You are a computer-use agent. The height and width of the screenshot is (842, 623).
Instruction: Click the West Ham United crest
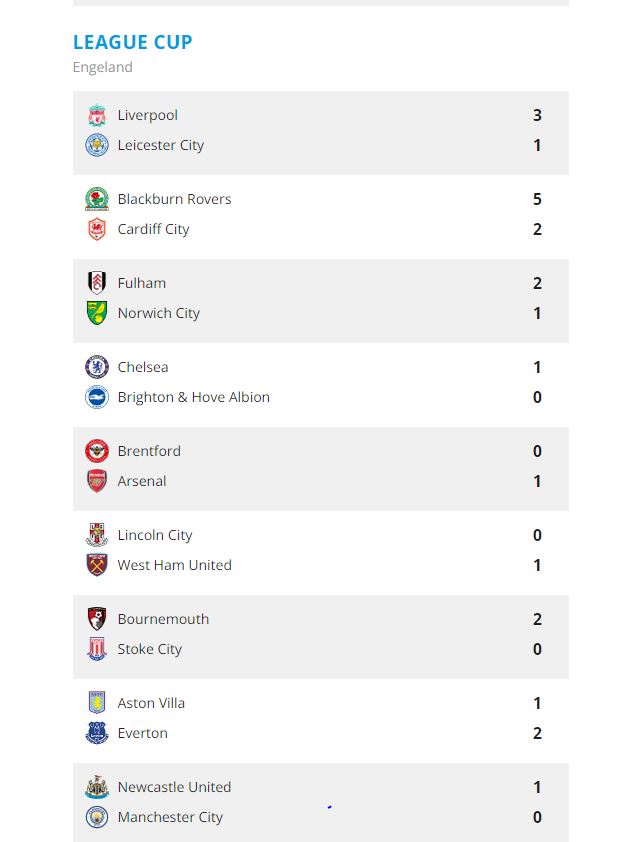(x=96, y=565)
